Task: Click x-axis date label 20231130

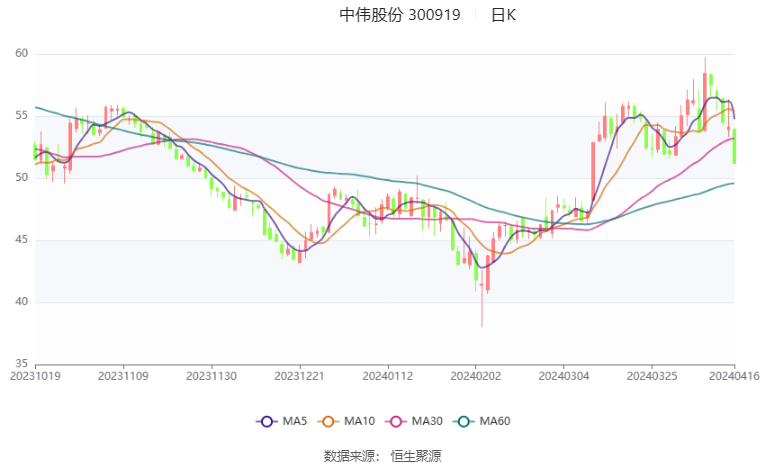Action: (x=211, y=376)
